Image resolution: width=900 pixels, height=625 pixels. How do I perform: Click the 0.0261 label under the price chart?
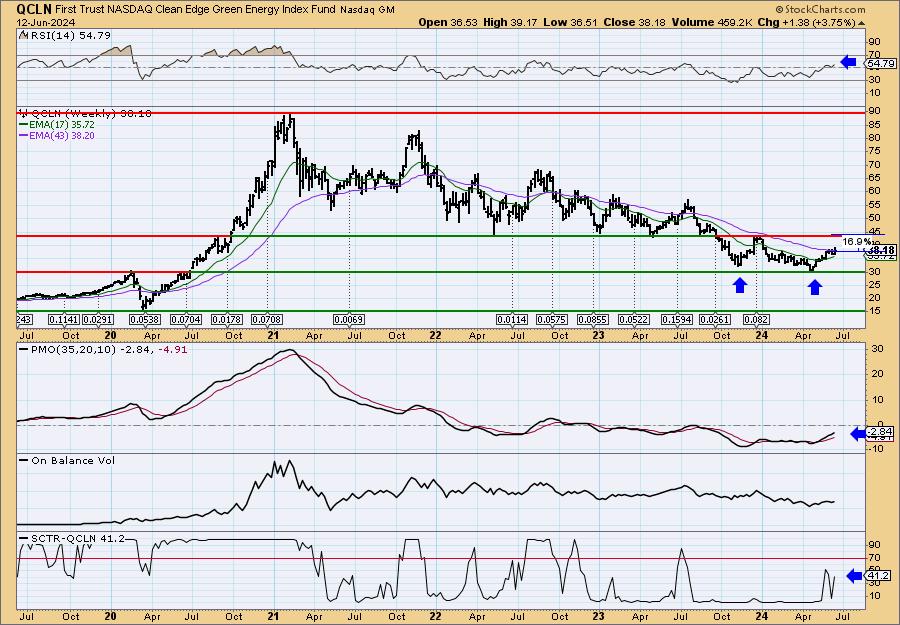pyautogui.click(x=715, y=320)
